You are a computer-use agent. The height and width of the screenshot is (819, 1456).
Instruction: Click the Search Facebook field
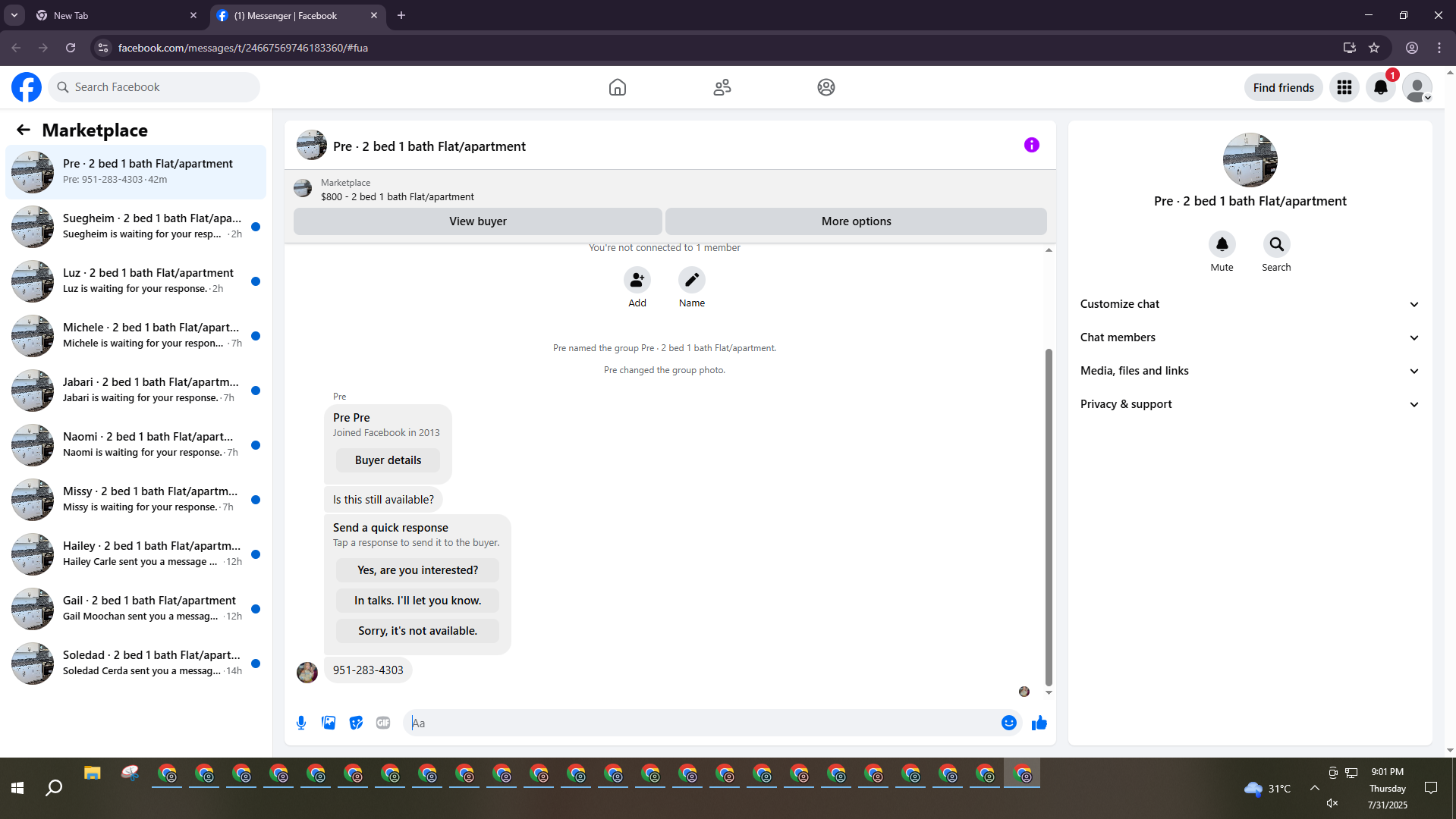click(155, 87)
